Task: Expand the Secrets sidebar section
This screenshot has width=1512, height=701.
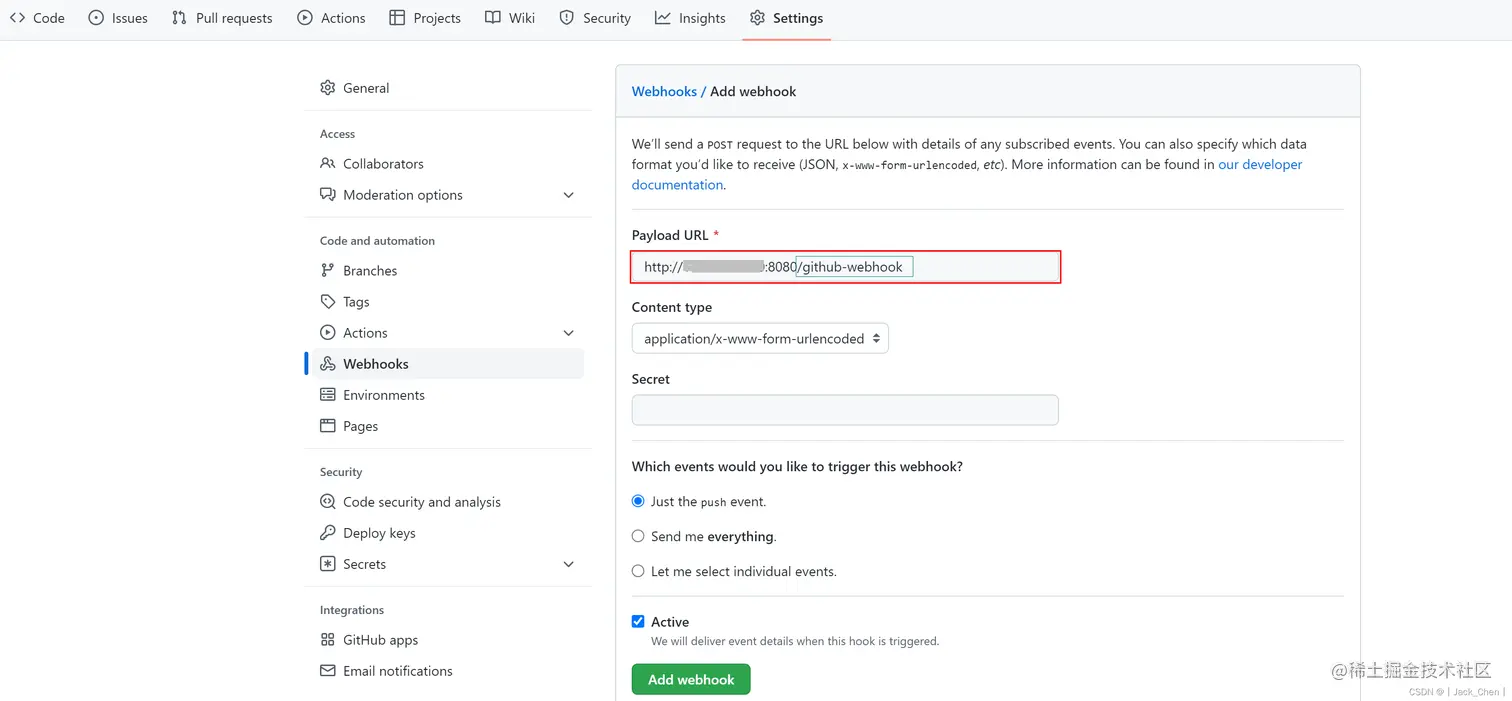Action: click(568, 564)
